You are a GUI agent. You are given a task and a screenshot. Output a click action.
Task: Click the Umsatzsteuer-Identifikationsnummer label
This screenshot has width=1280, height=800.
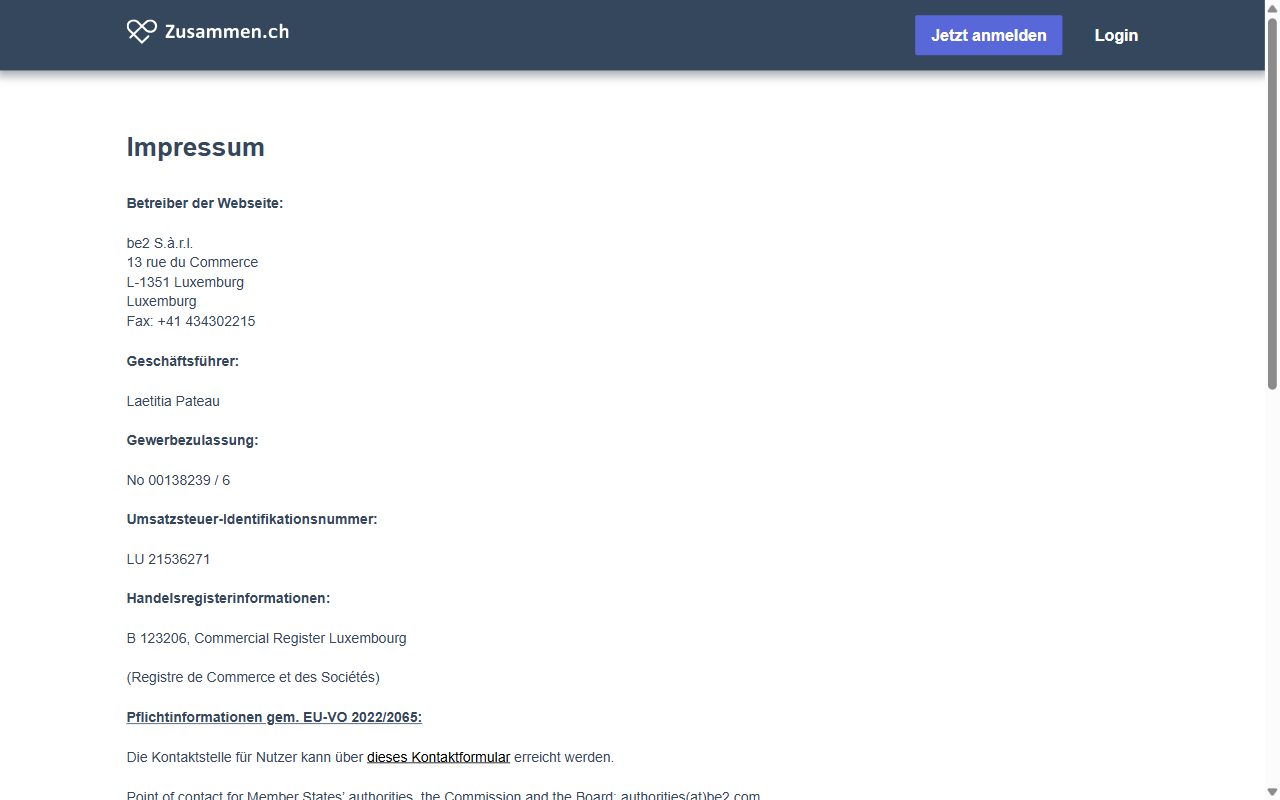point(252,519)
